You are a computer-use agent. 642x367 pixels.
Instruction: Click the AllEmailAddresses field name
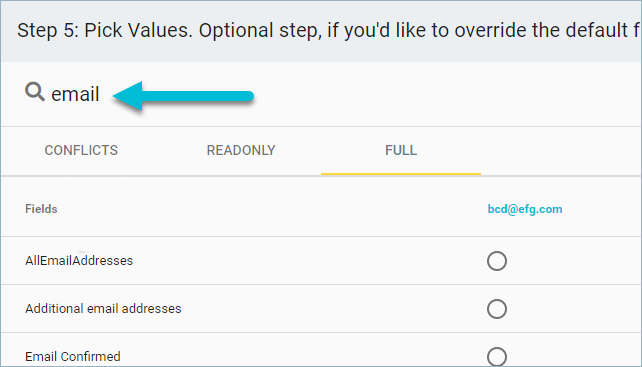(x=79, y=261)
